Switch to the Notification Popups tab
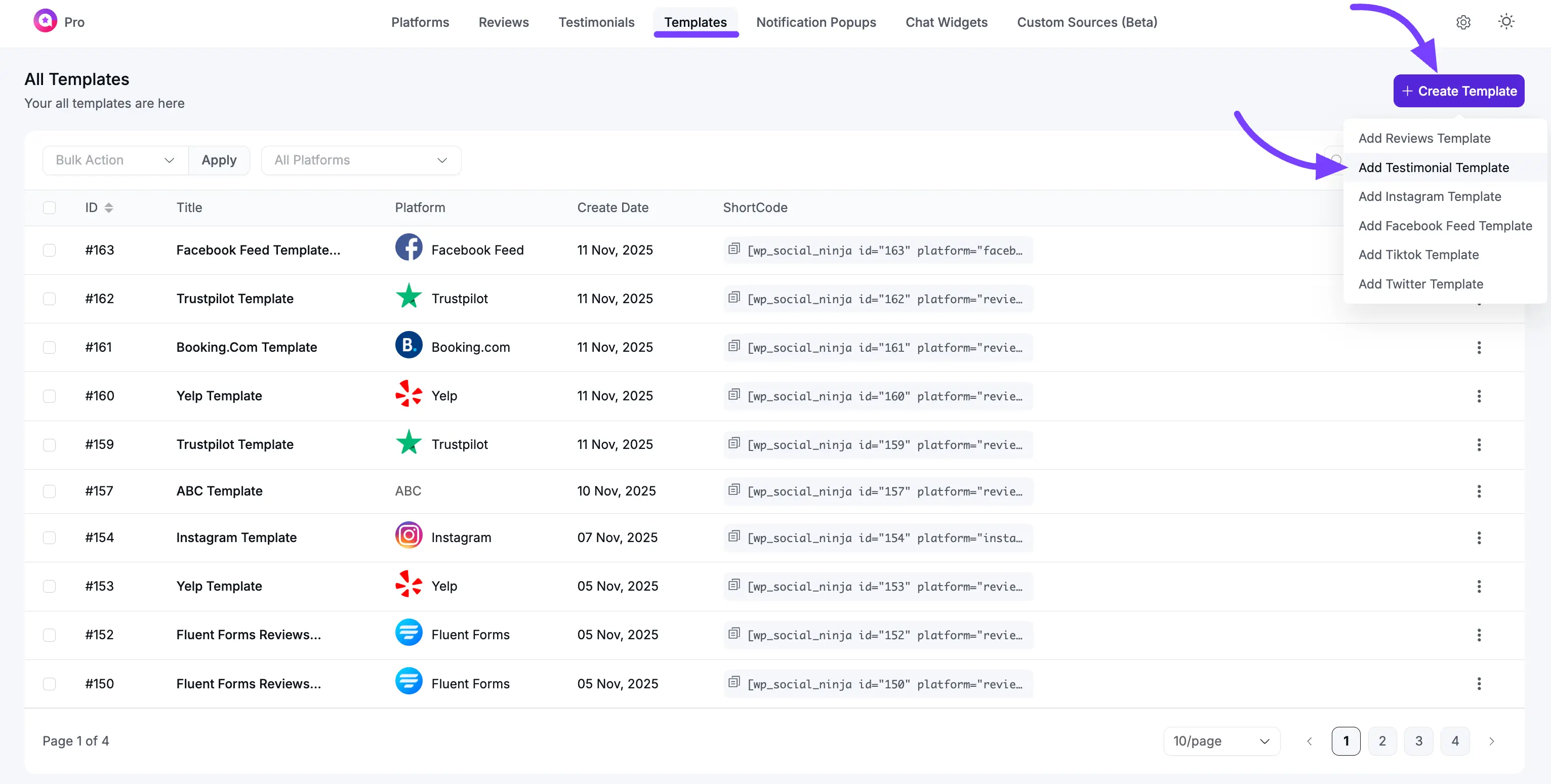This screenshot has height=784, width=1551. (816, 22)
